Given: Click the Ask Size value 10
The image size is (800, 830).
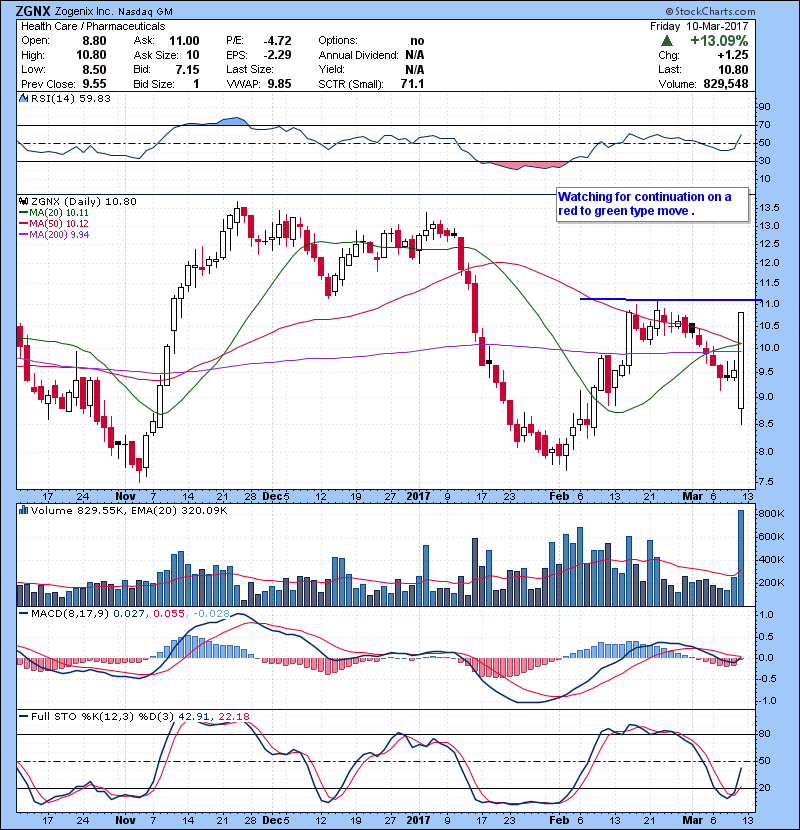Looking at the screenshot, I should click(x=193, y=55).
